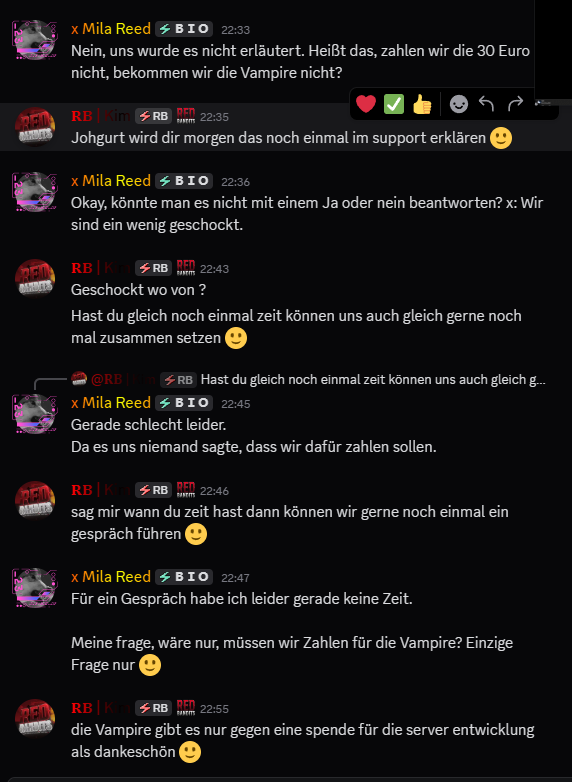Open the add reaction emoji picker

click(459, 104)
